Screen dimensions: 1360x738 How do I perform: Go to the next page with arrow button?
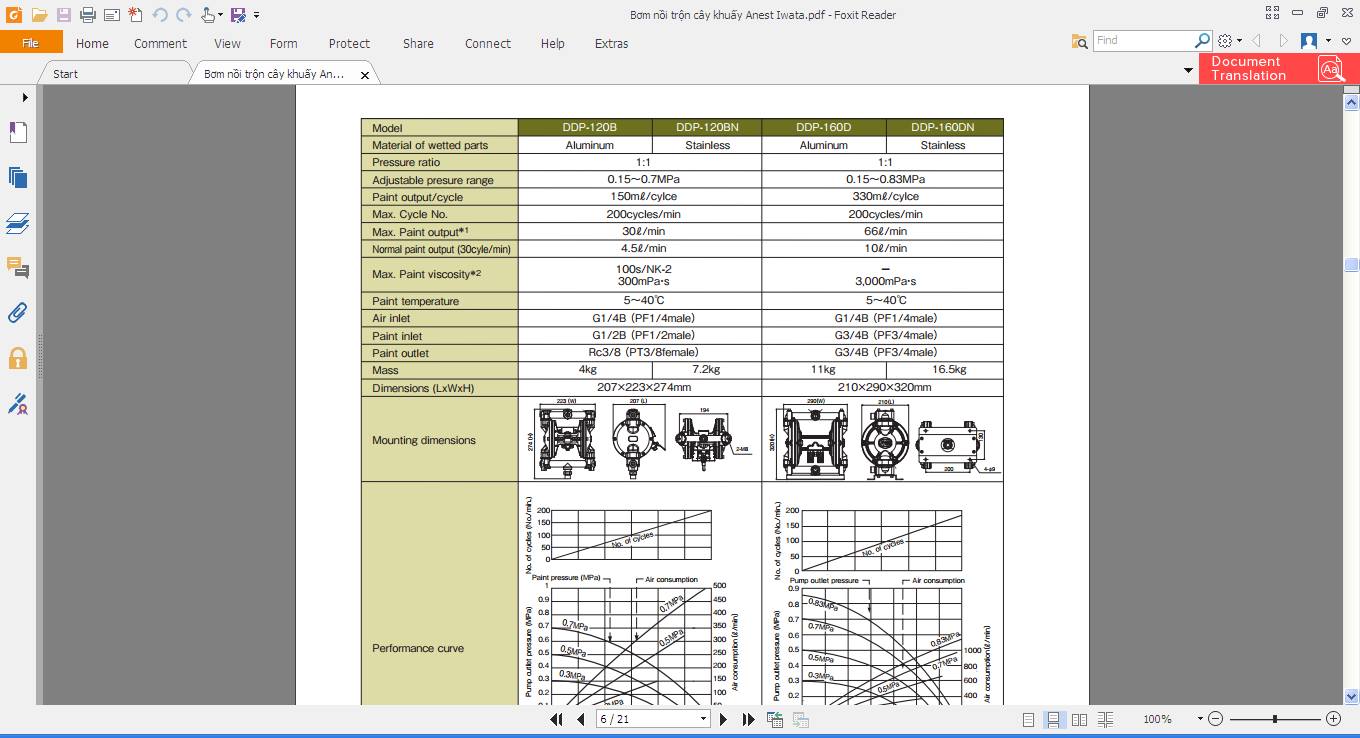pos(723,719)
